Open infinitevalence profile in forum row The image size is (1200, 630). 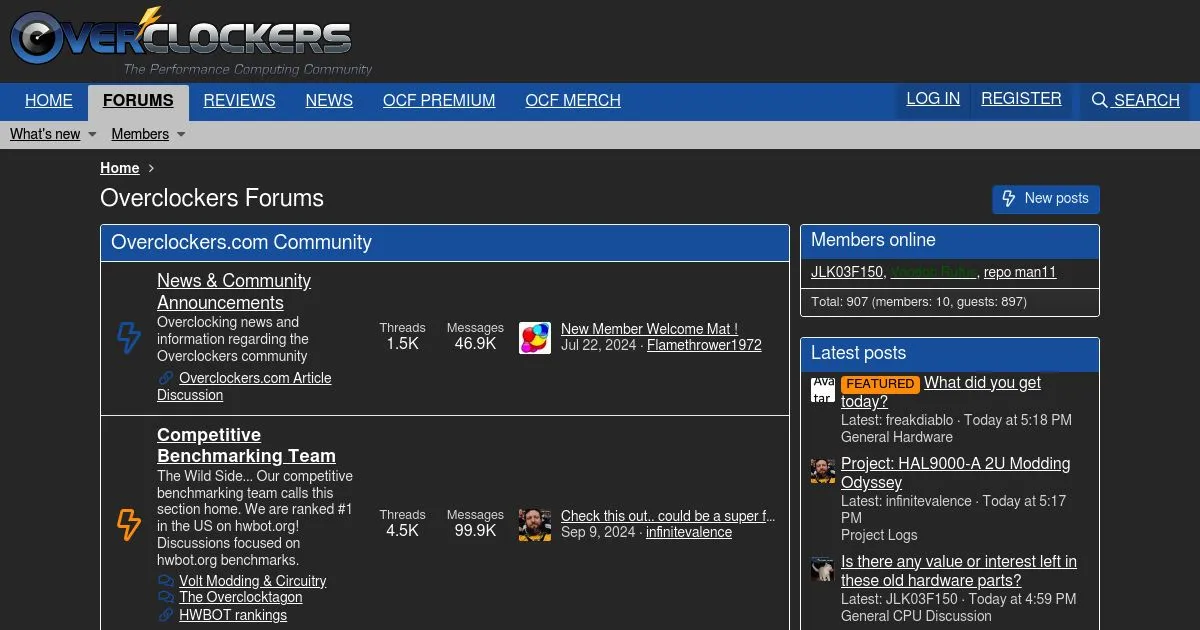tap(689, 532)
